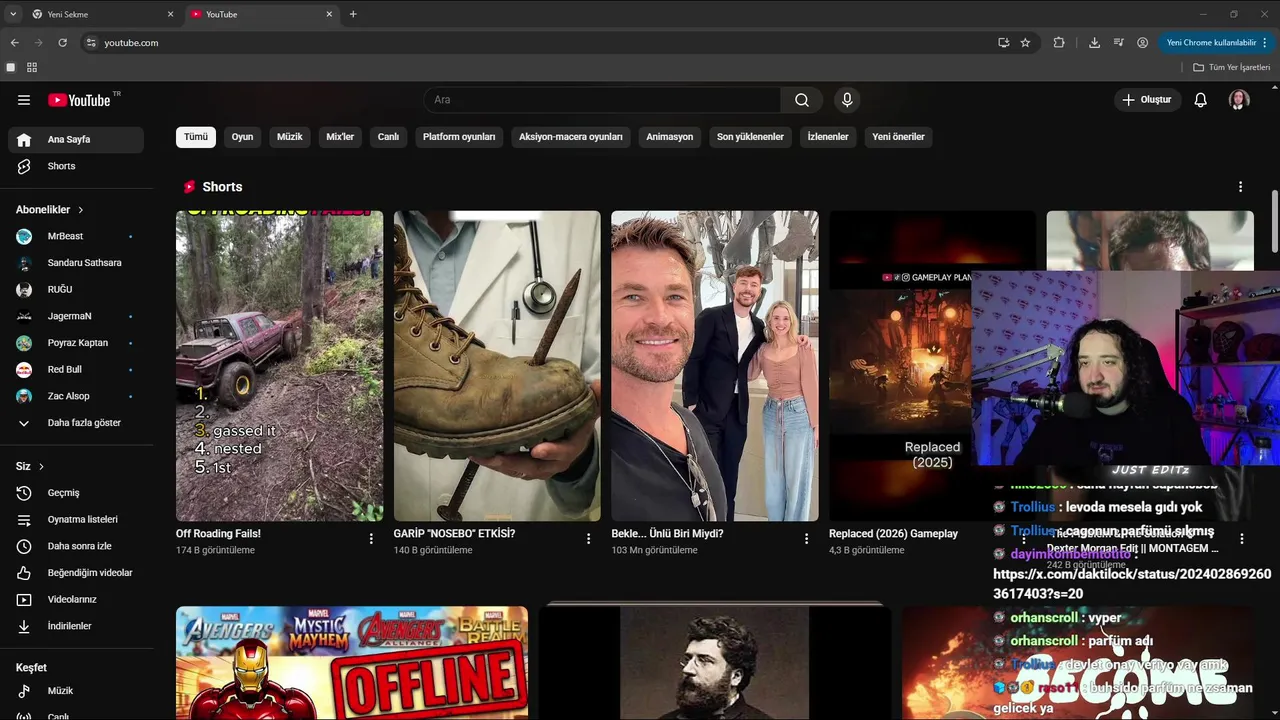
Task: Open Daha sonra izle list
Action: [x=76, y=546]
